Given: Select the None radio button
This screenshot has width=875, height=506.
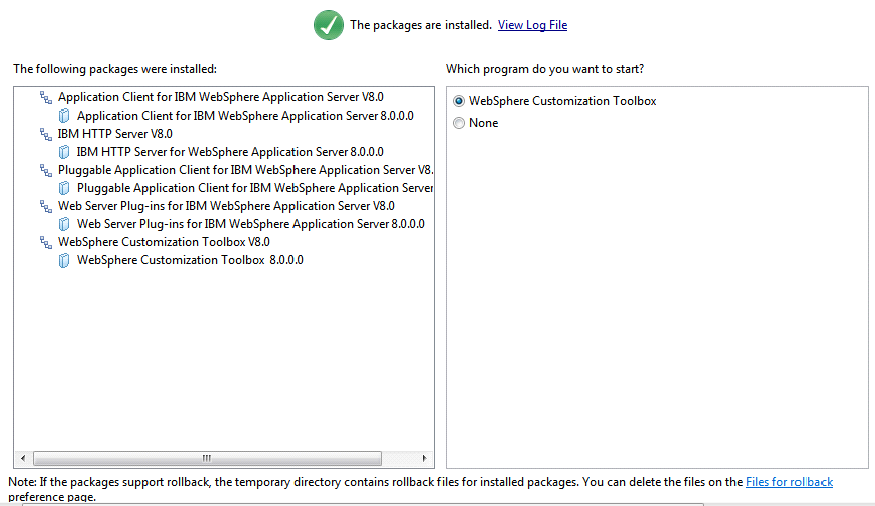Looking at the screenshot, I should pyautogui.click(x=459, y=123).
